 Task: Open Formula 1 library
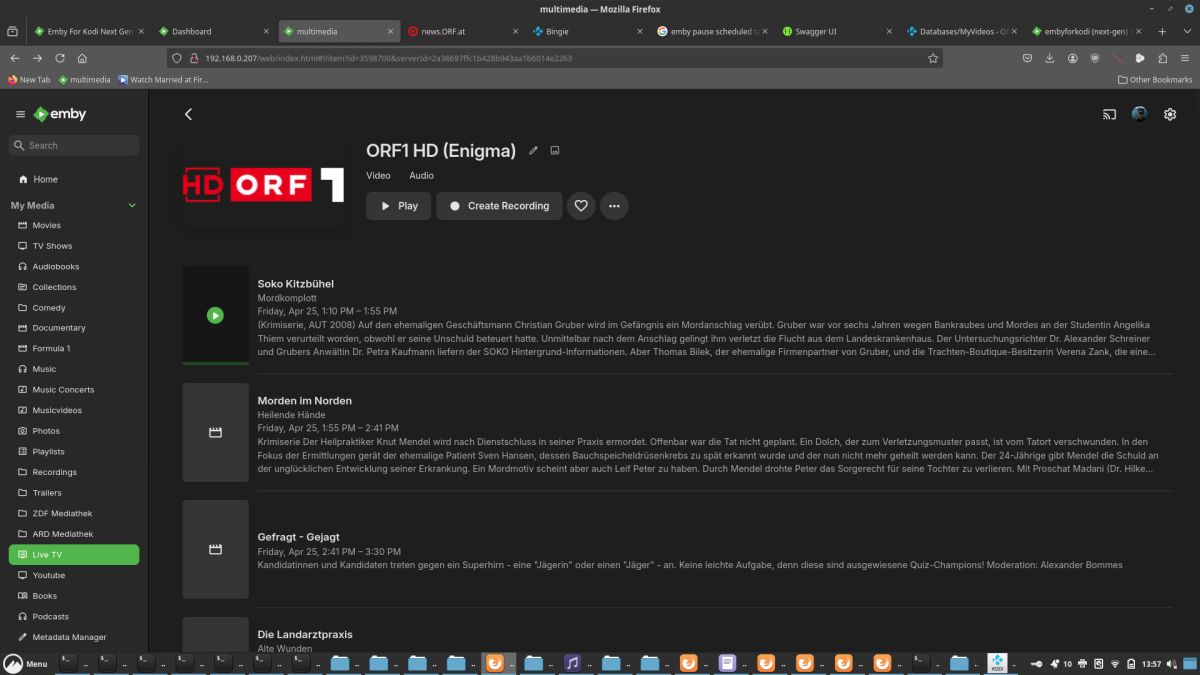tap(74, 349)
